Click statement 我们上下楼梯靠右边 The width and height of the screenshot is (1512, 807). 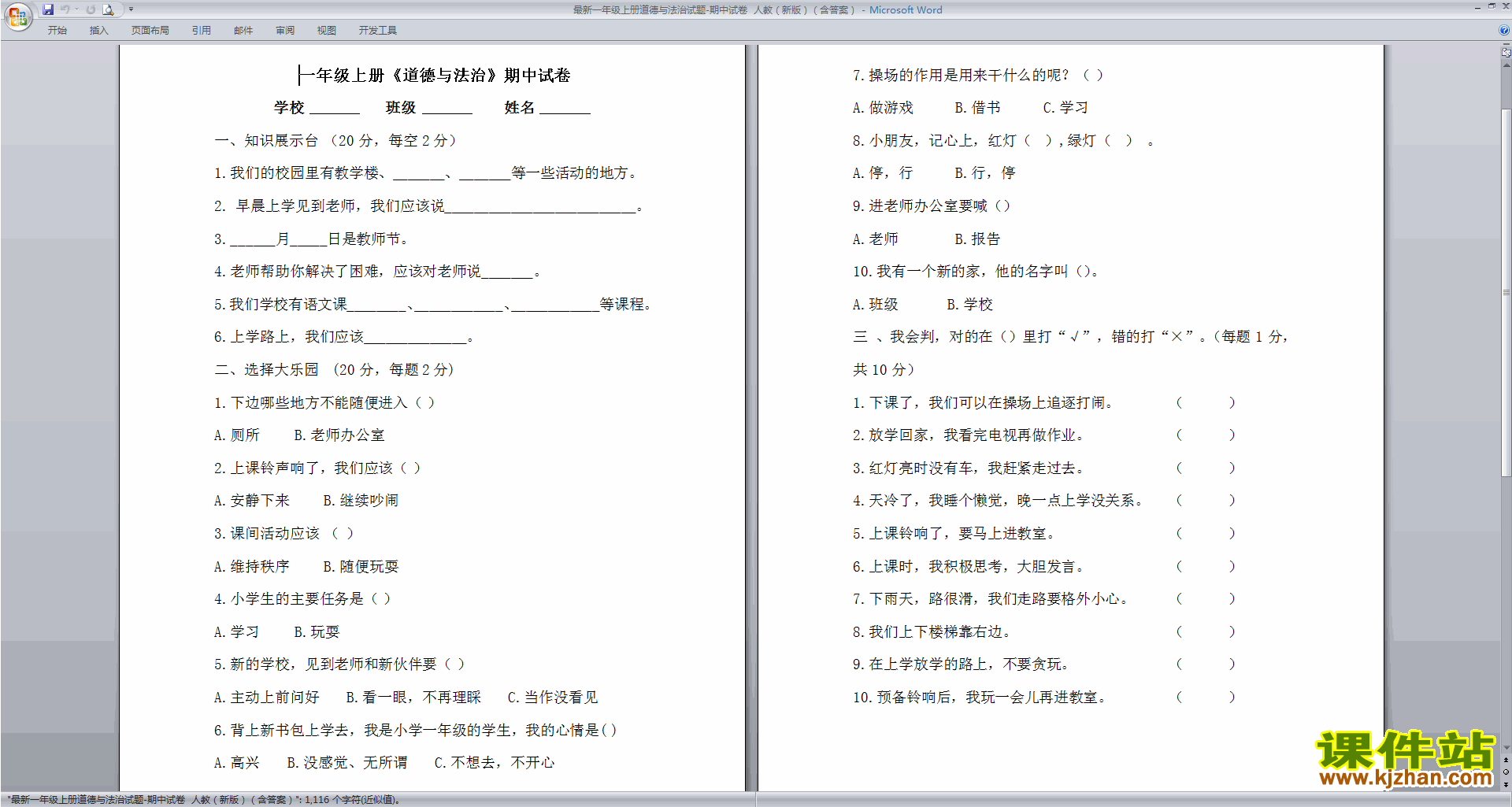coord(932,631)
